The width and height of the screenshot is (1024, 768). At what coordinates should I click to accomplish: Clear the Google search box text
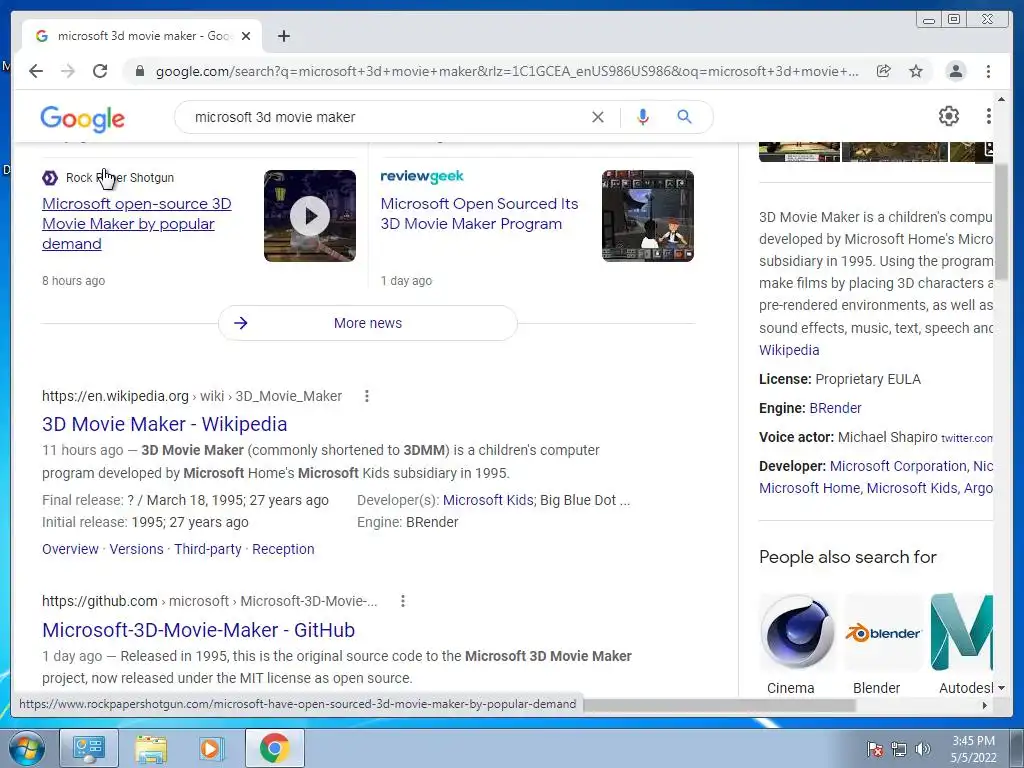coord(598,117)
